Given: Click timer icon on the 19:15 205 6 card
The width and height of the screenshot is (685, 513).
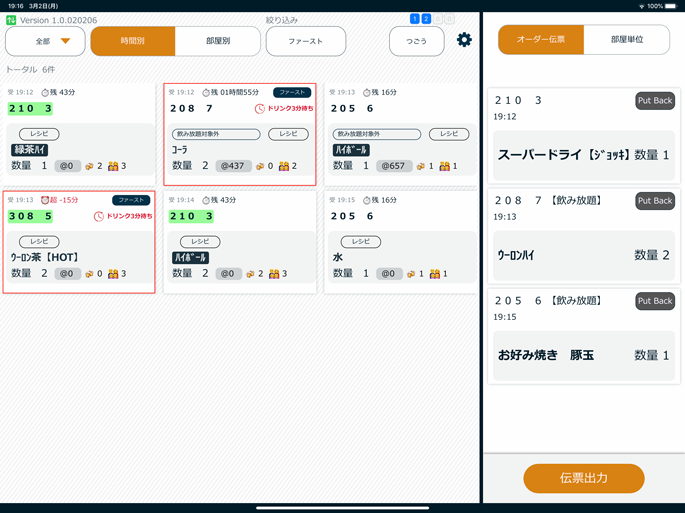Looking at the screenshot, I should coord(367,200).
